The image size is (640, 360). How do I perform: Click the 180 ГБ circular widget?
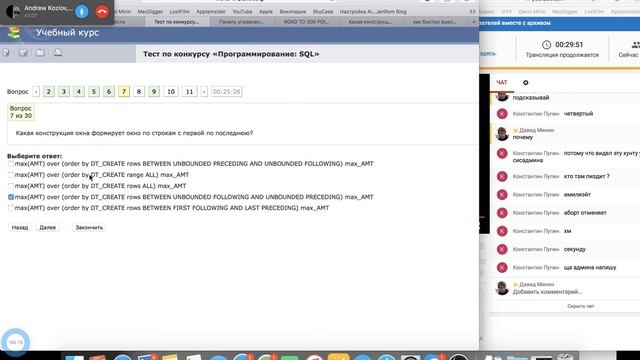pyautogui.click(x=16, y=342)
